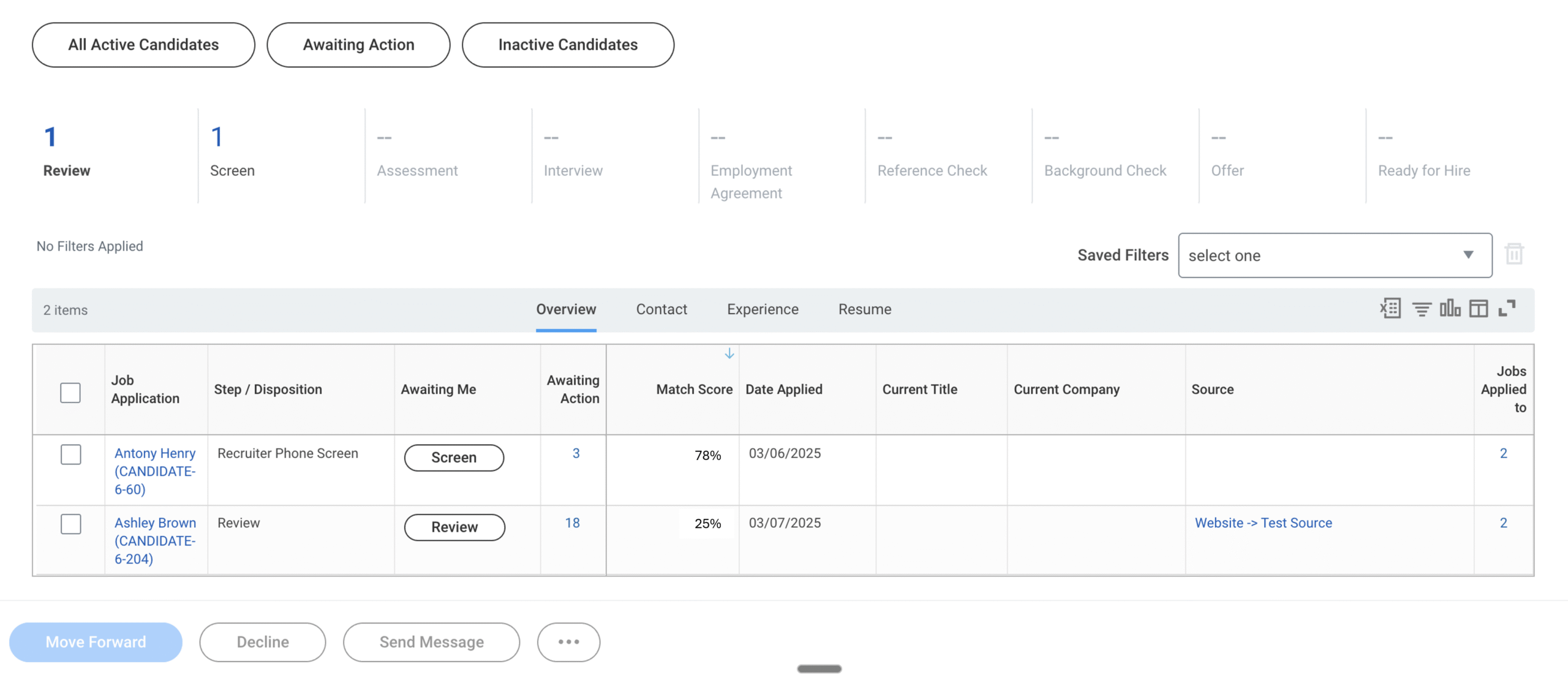Check the Ashley Brown row checkbox
This screenshot has width=1568, height=678.
pos(70,524)
